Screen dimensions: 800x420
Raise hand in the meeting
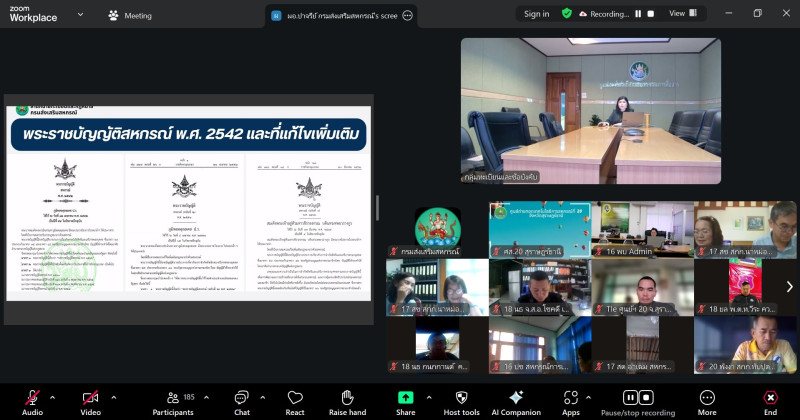pyautogui.click(x=347, y=398)
